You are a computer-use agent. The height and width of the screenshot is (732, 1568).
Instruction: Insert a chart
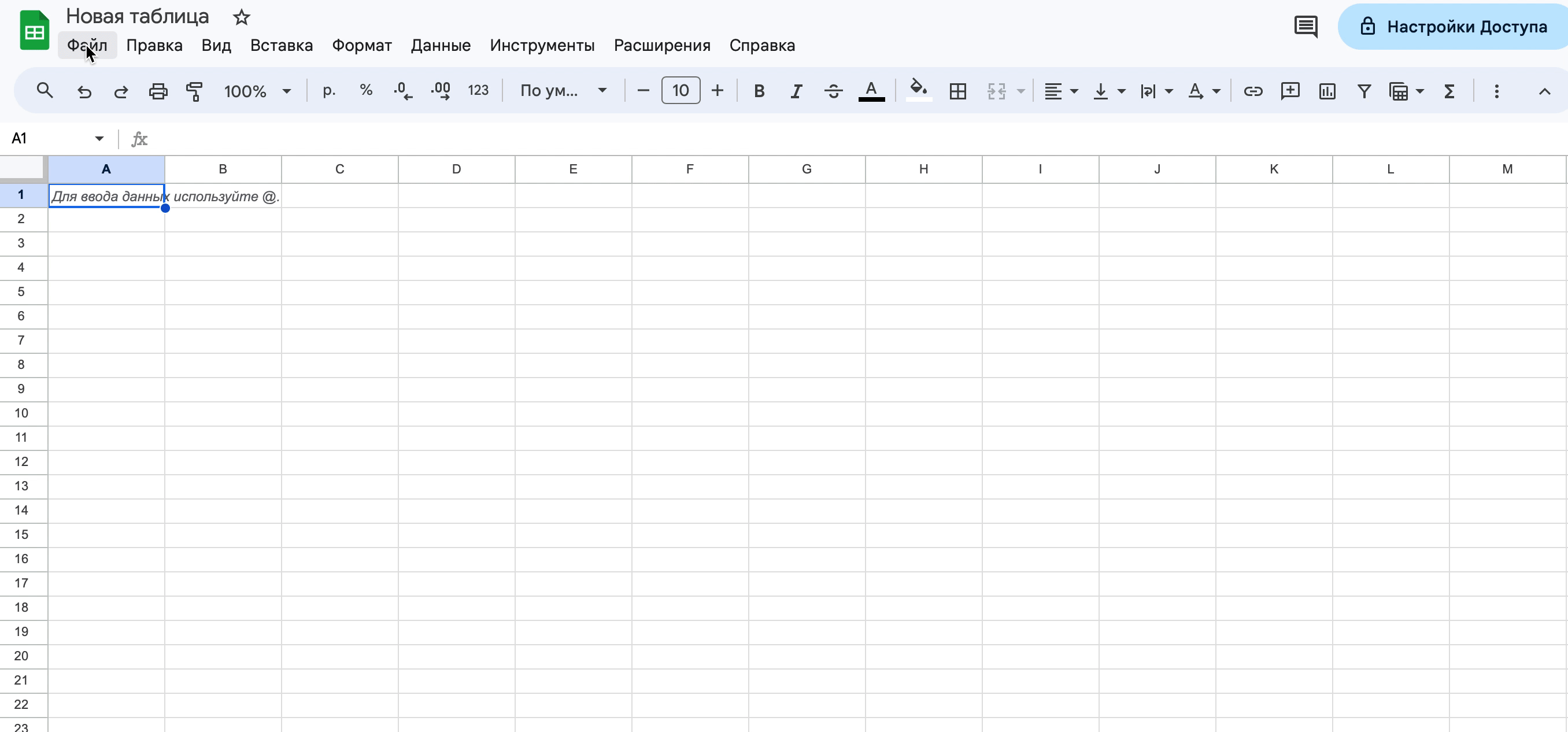coord(1327,91)
